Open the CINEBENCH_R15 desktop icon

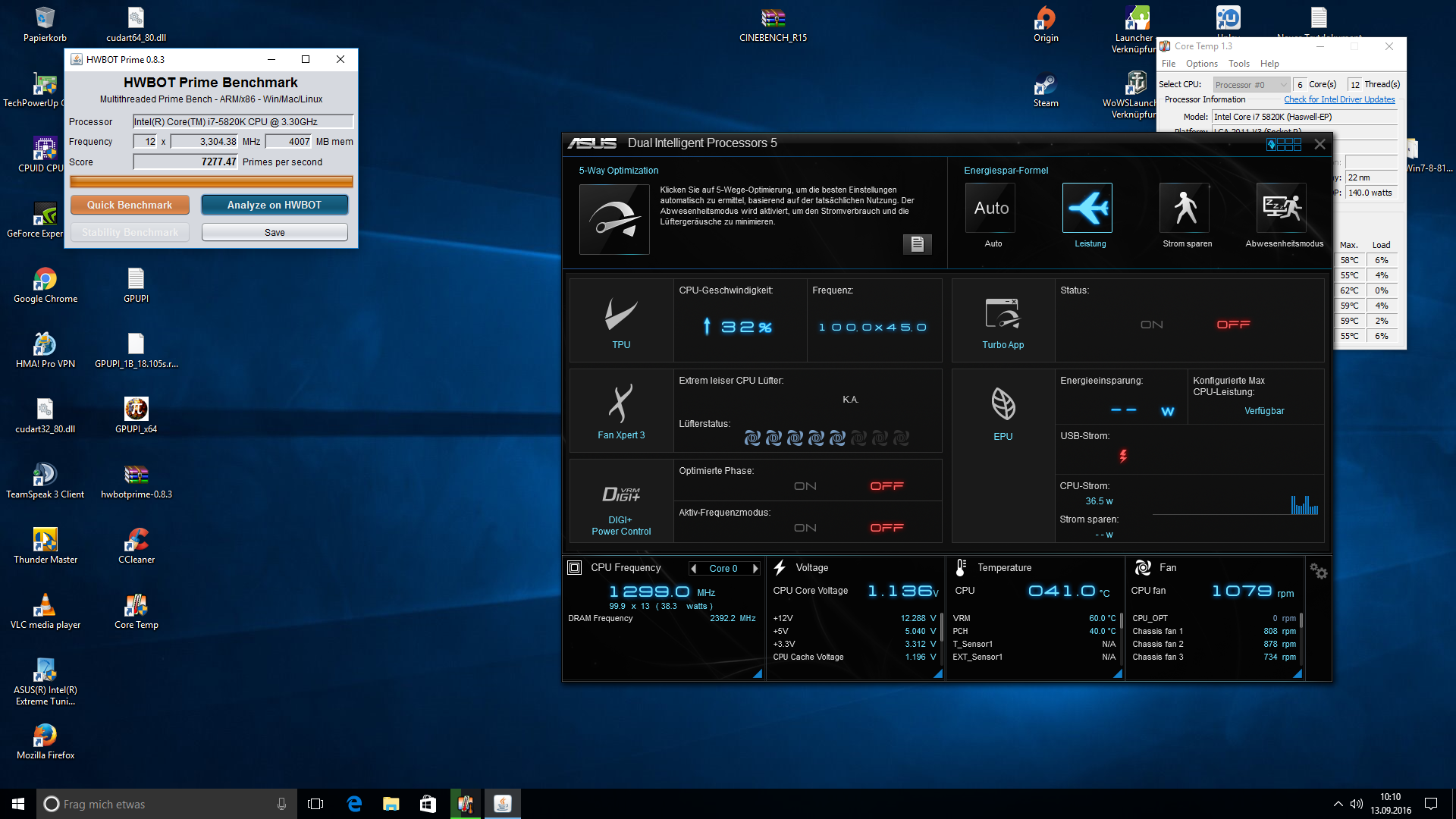point(773,24)
